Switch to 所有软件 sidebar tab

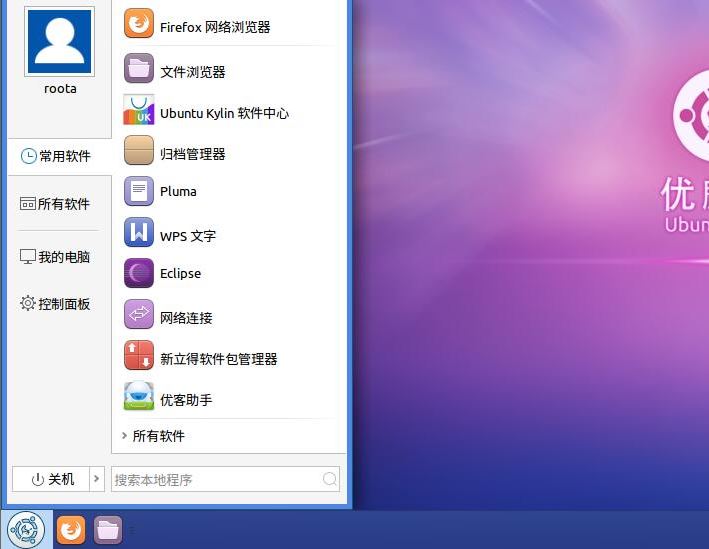click(55, 204)
